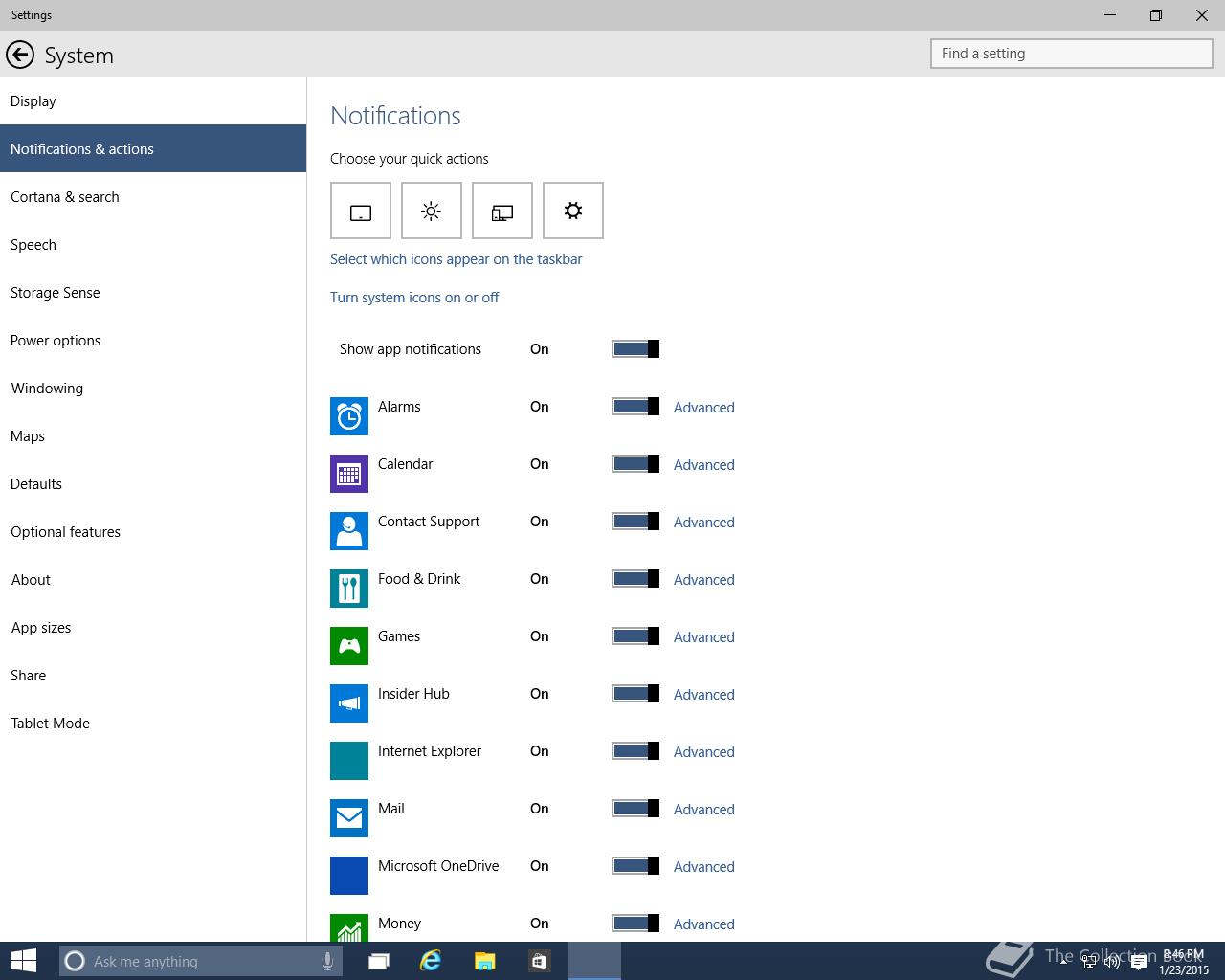Select the Connect devices quick action tile
This screenshot has height=980, width=1225.
point(502,211)
